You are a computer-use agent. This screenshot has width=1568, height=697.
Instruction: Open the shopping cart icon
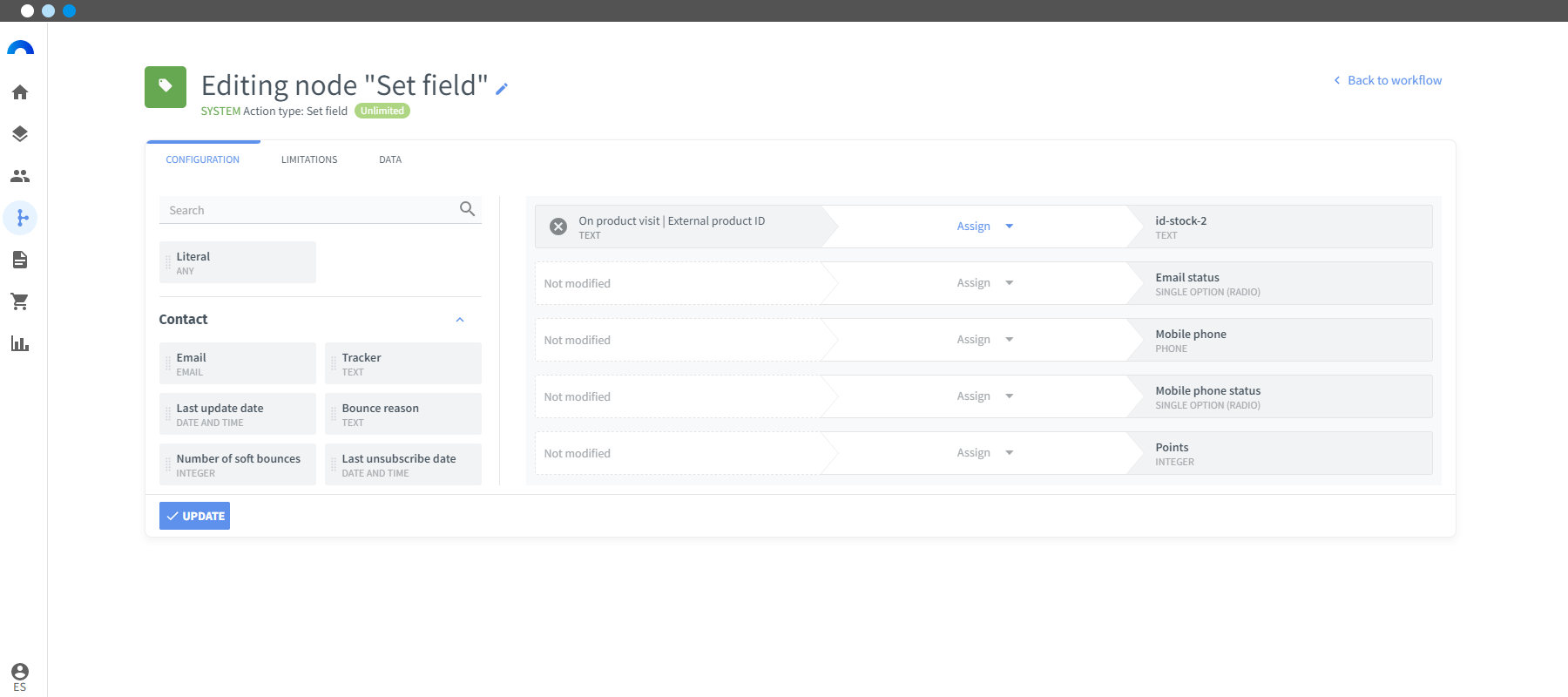click(x=20, y=301)
